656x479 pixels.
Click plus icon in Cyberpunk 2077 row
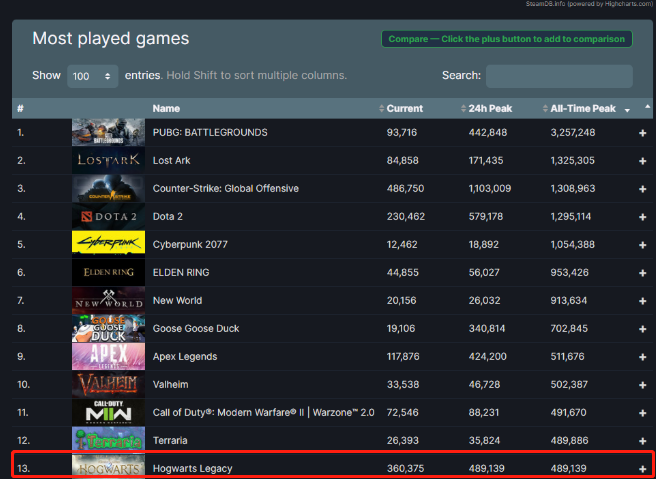pyautogui.click(x=643, y=245)
